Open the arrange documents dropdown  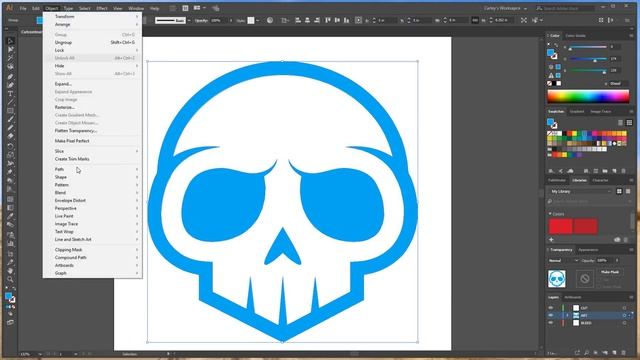coord(200,8)
